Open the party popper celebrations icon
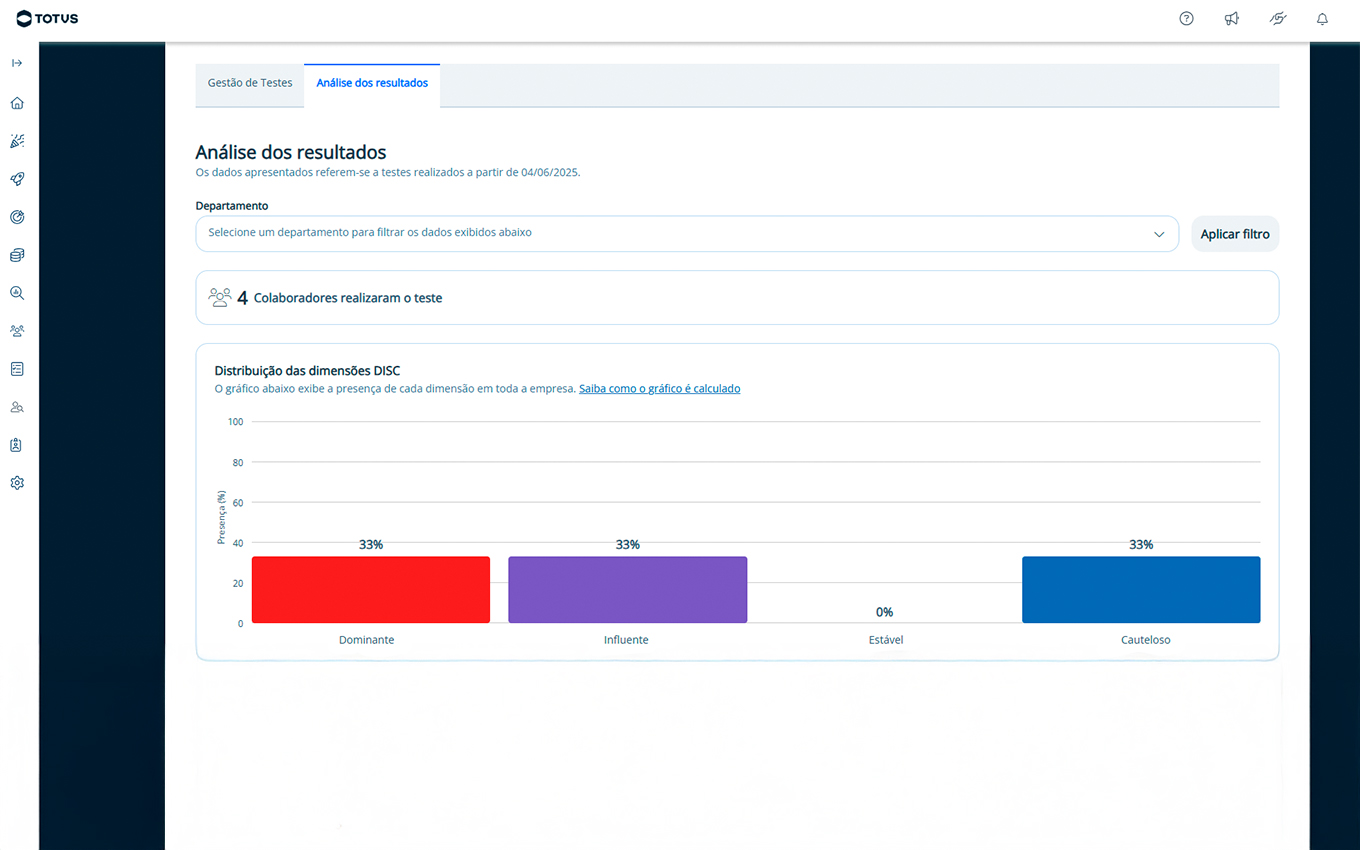Viewport: 1360px width, 850px height. [x=17, y=141]
